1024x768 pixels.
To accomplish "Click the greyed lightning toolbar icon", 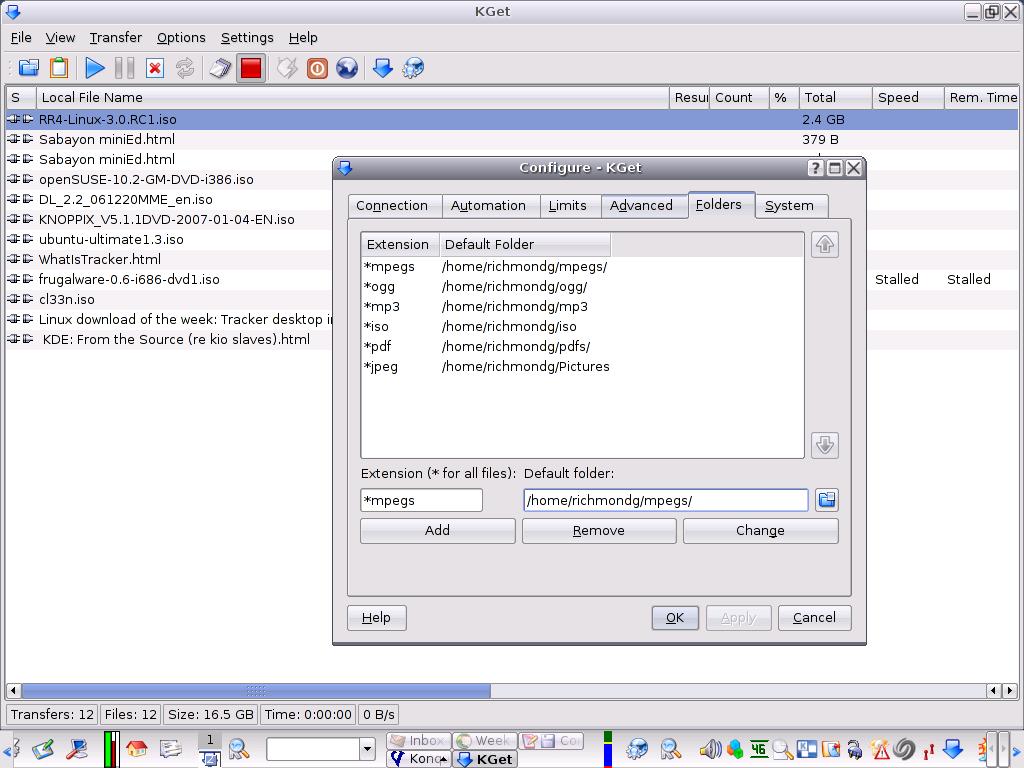I will [x=287, y=68].
